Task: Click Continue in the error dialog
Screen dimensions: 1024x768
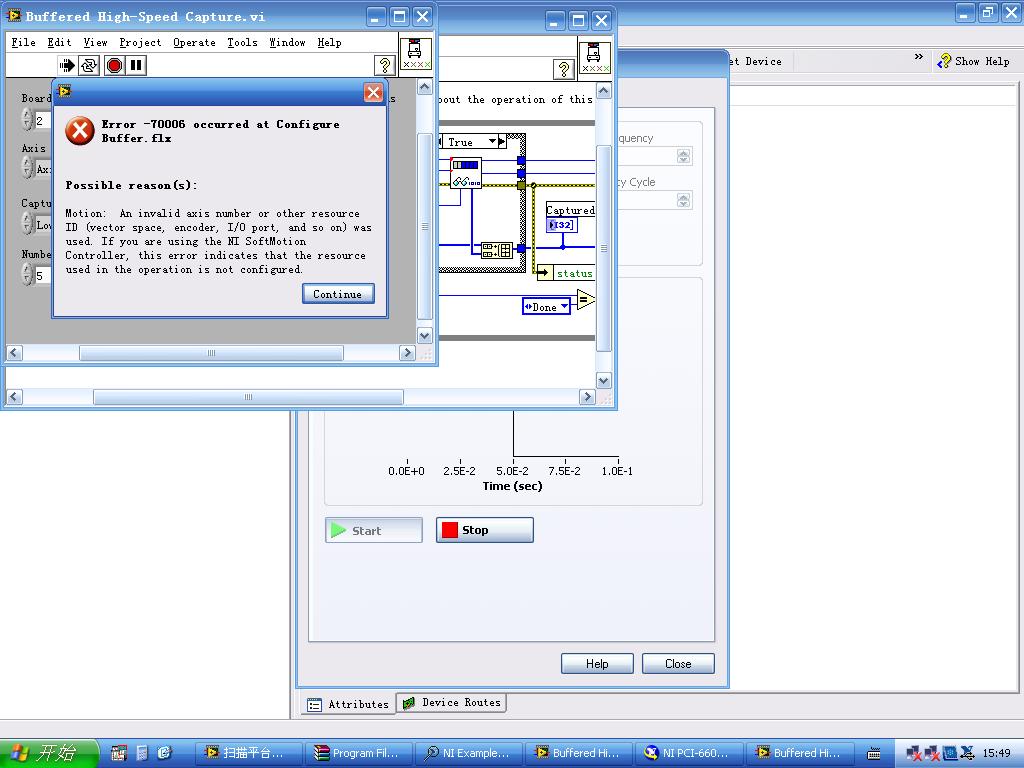Action: tap(338, 294)
